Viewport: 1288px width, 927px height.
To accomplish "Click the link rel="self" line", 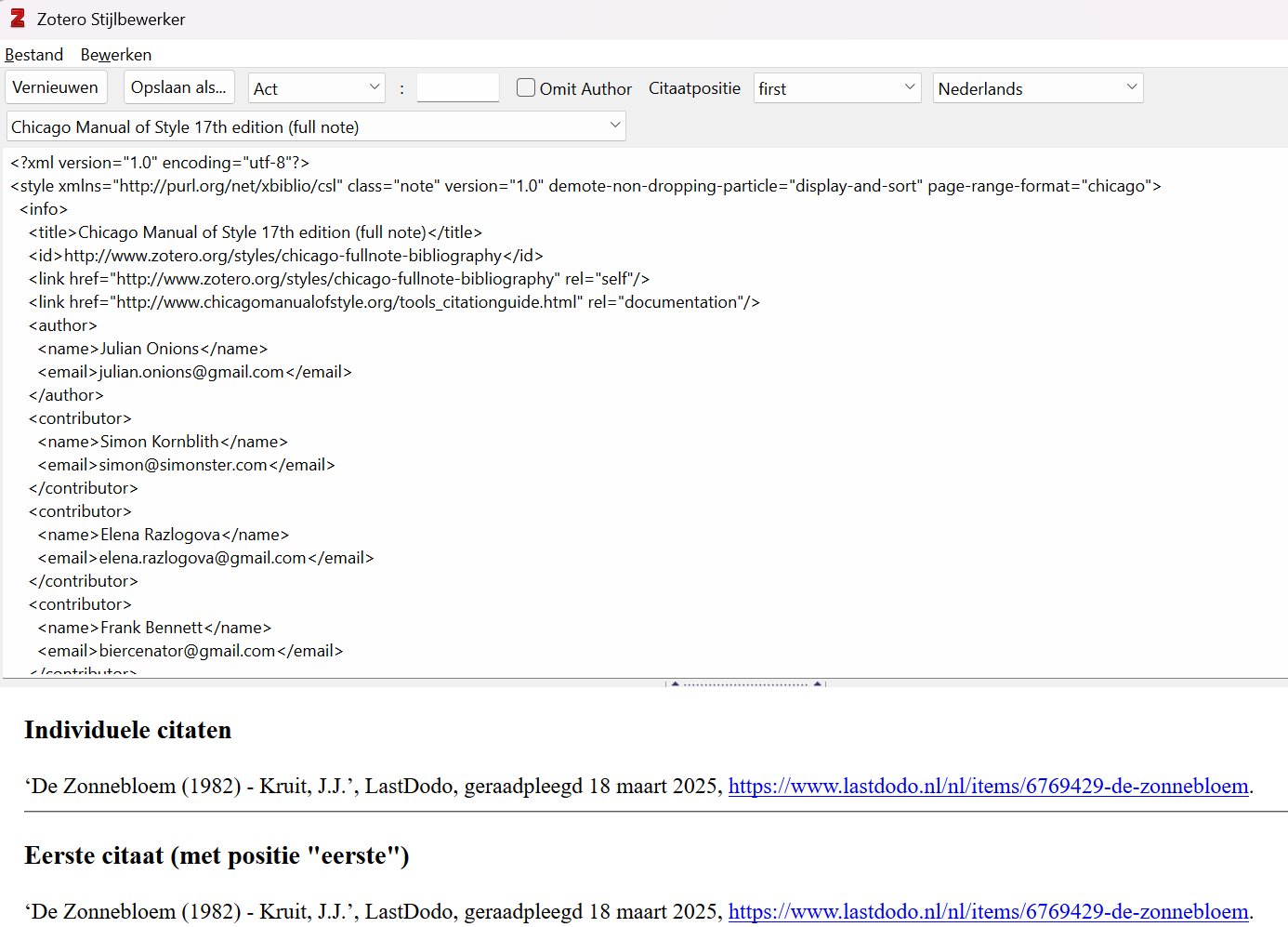I will click(x=339, y=279).
